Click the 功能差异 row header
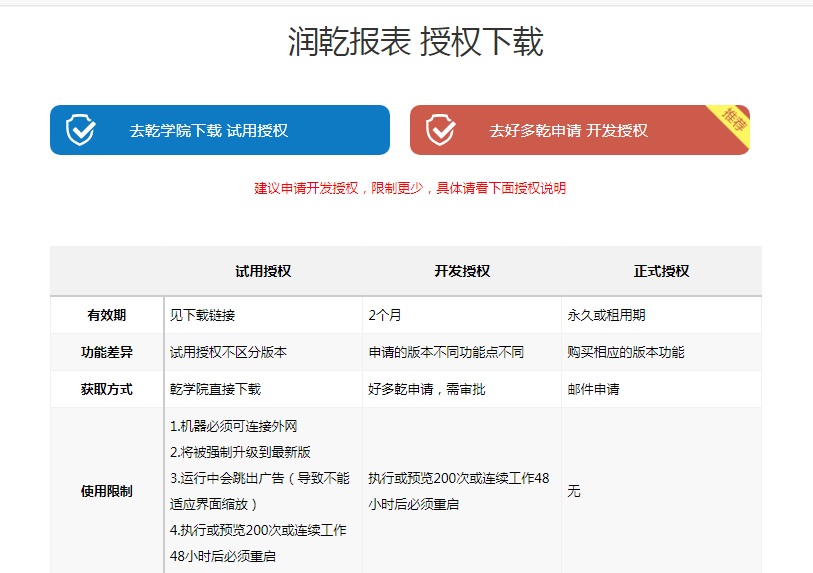 pyautogui.click(x=107, y=352)
